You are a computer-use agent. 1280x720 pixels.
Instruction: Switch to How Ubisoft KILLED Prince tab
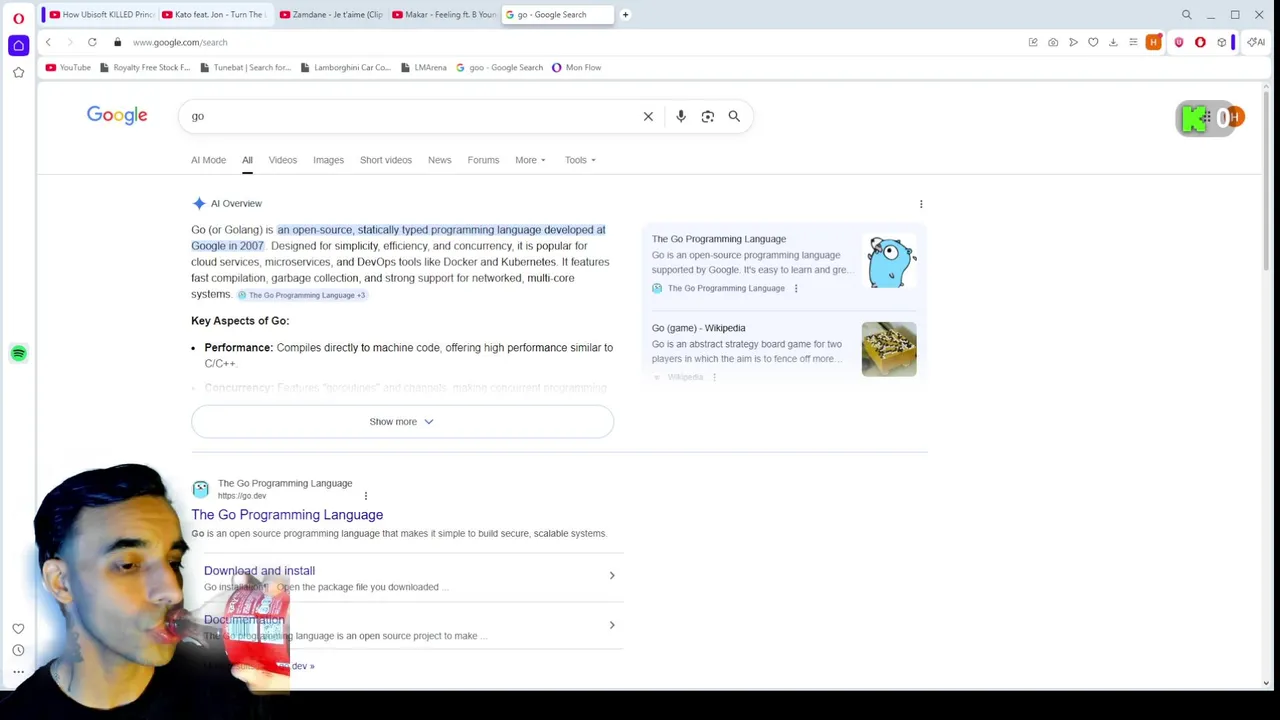click(x=101, y=15)
